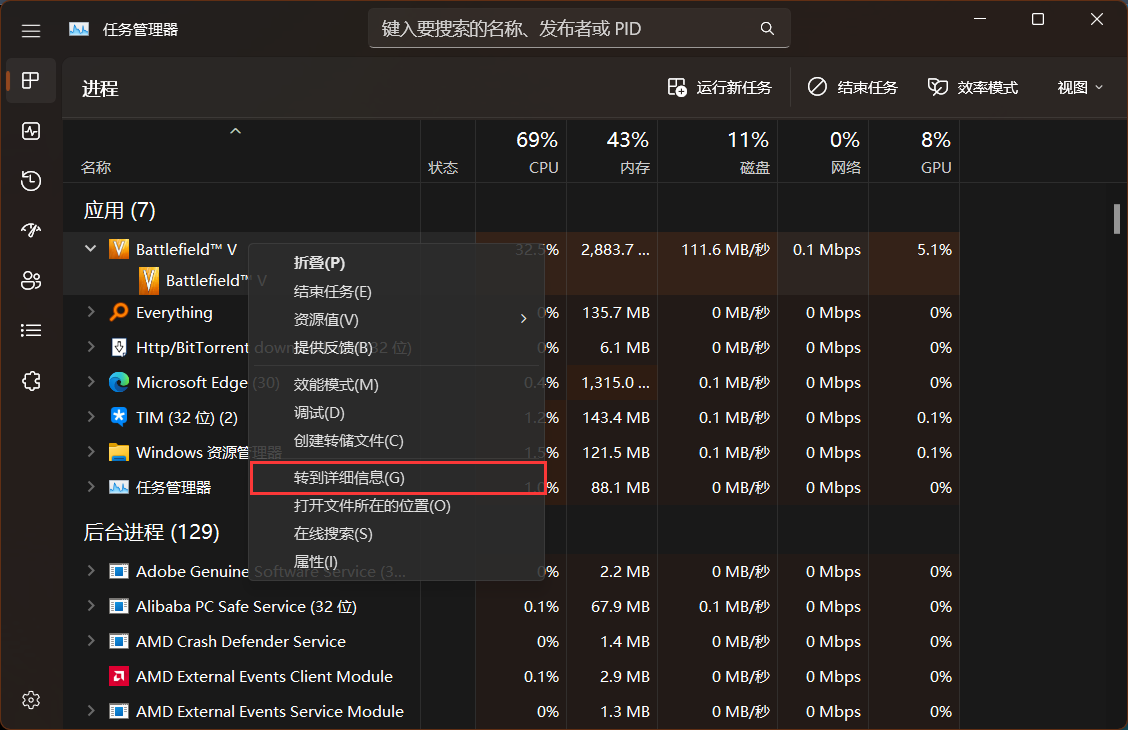Click the 结束任务 toolbar button

coord(853,88)
